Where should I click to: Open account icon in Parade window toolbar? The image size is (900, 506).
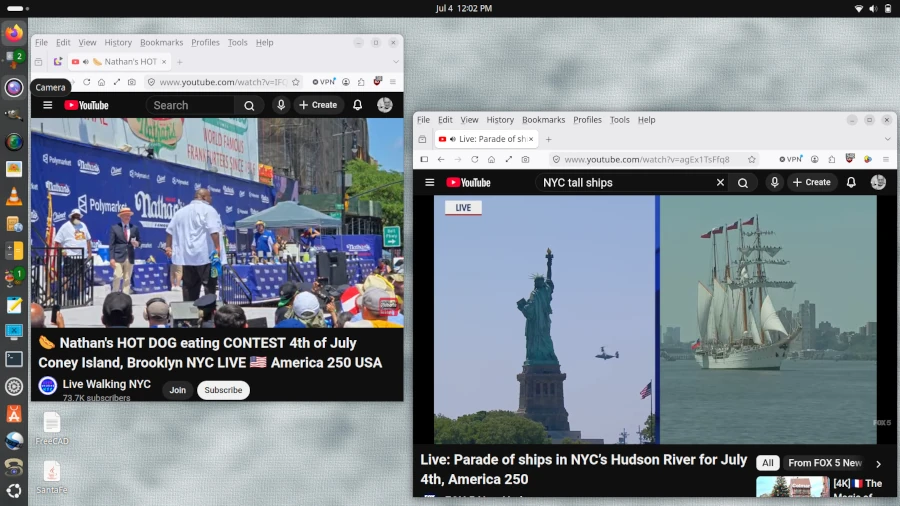814,159
